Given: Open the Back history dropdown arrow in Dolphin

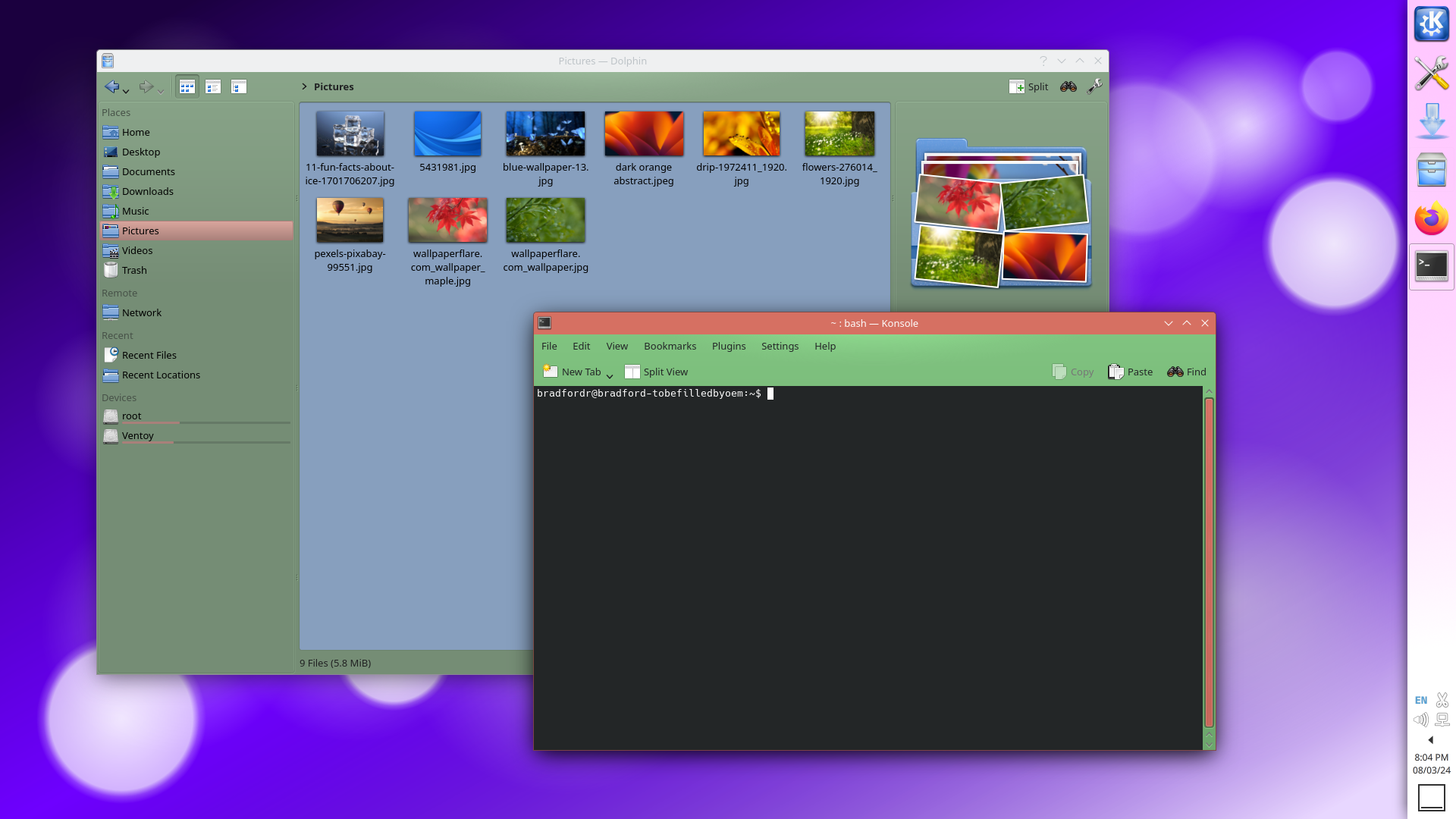Looking at the screenshot, I should 126,91.
